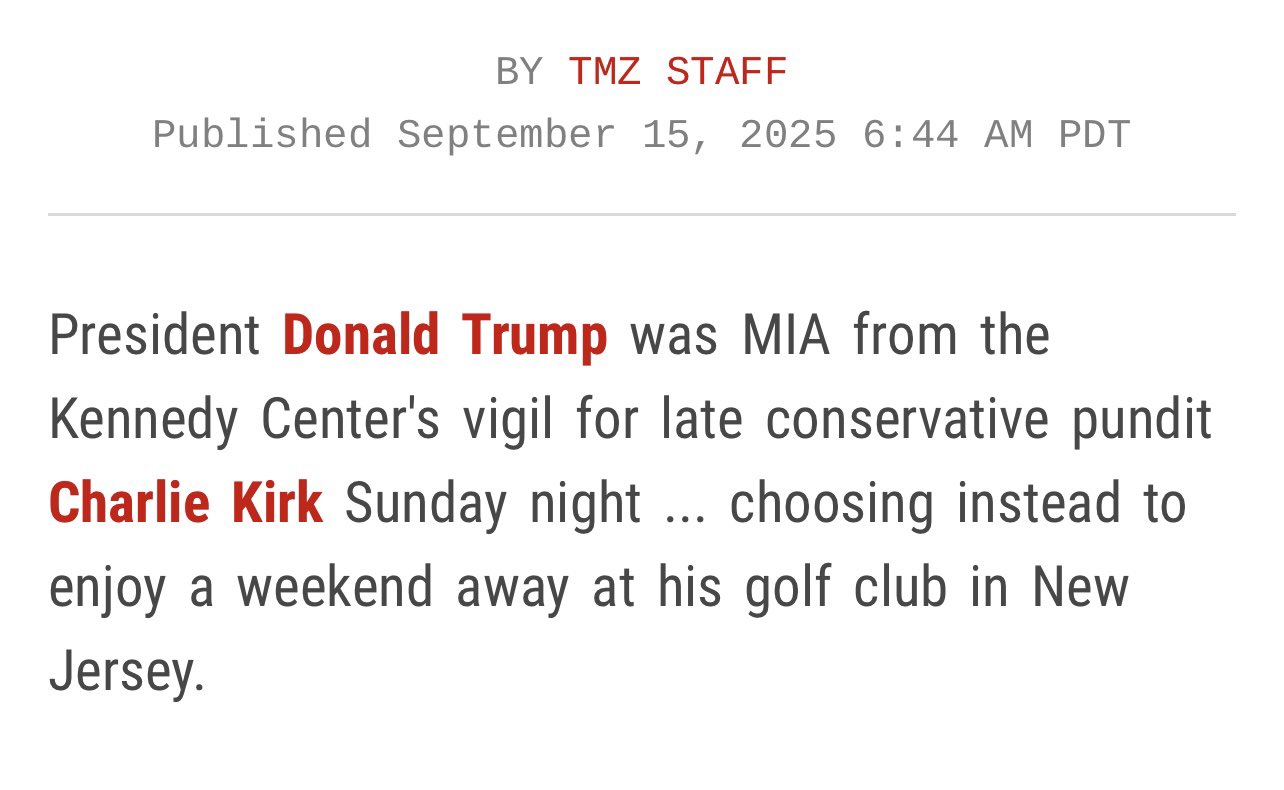Follow the Donald Trump red link
The height and width of the screenshot is (790, 1284).
click(445, 335)
